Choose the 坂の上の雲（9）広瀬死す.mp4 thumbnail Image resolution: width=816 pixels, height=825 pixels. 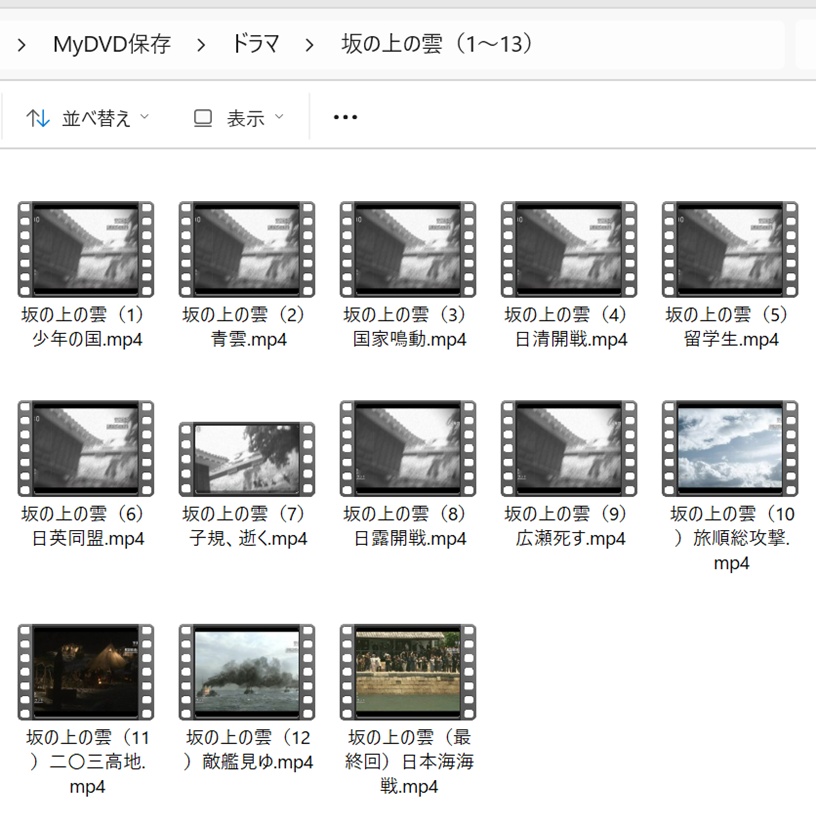click(x=569, y=449)
